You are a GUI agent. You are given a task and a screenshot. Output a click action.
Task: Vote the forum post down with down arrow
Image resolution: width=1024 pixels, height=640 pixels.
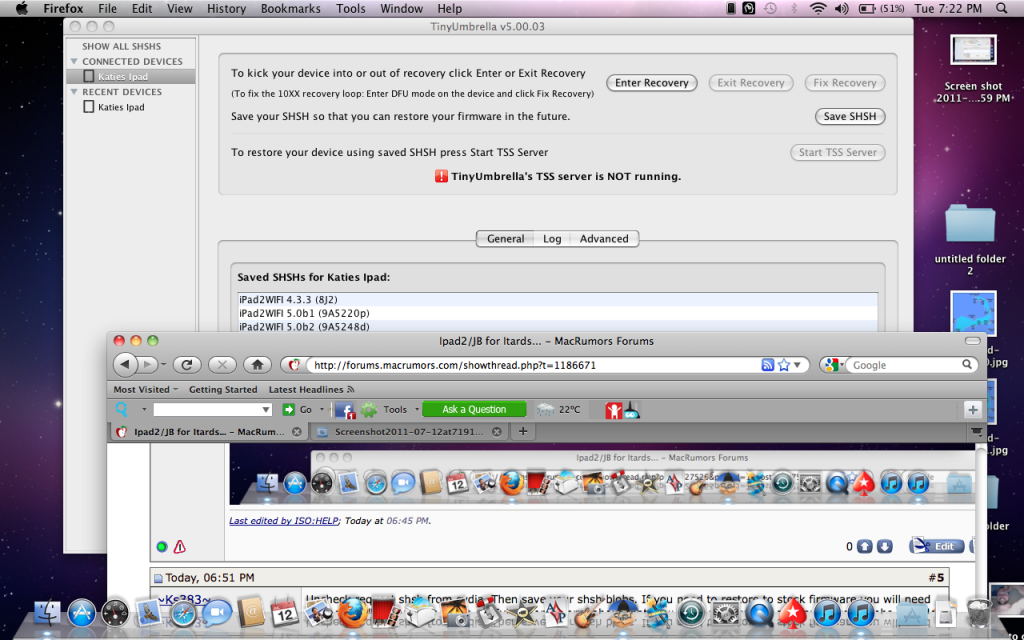pos(884,547)
